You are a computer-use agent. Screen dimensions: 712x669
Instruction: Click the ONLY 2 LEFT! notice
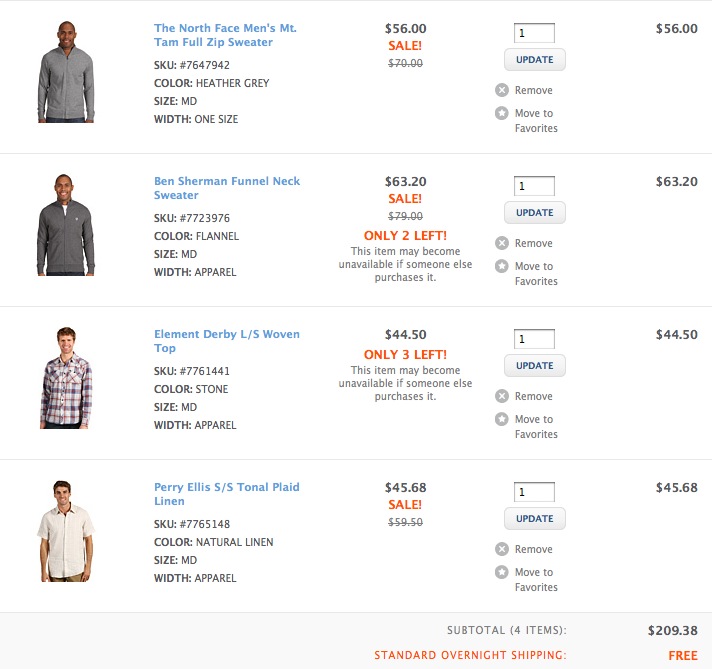coord(405,235)
